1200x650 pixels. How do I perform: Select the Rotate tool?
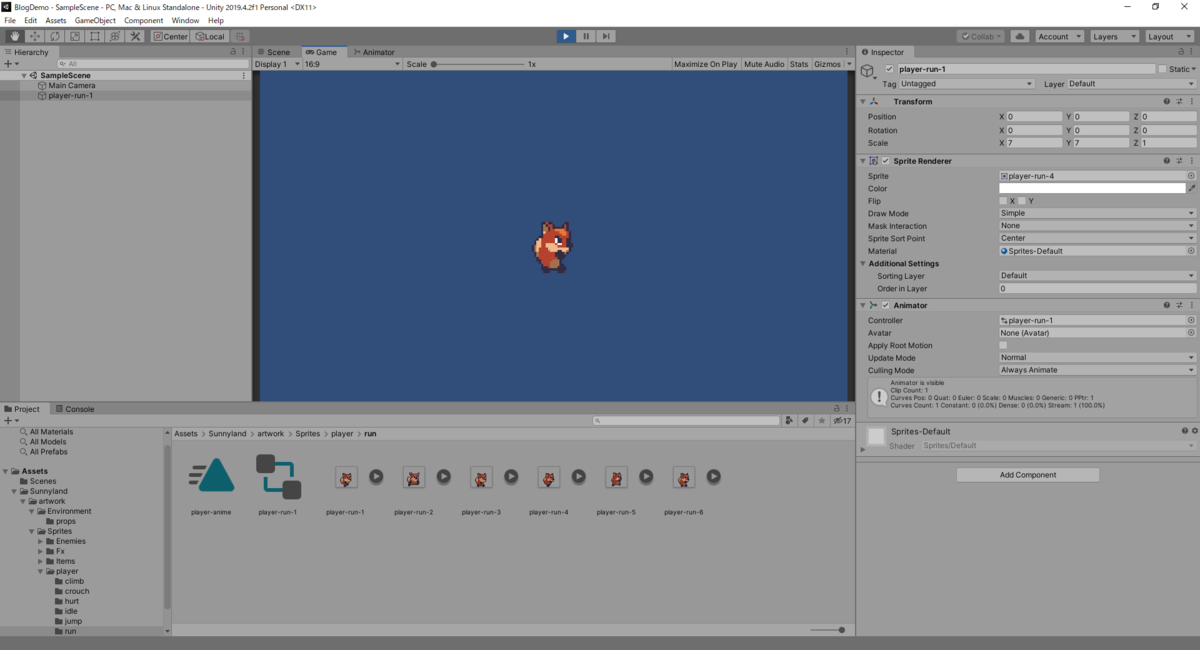coord(54,36)
